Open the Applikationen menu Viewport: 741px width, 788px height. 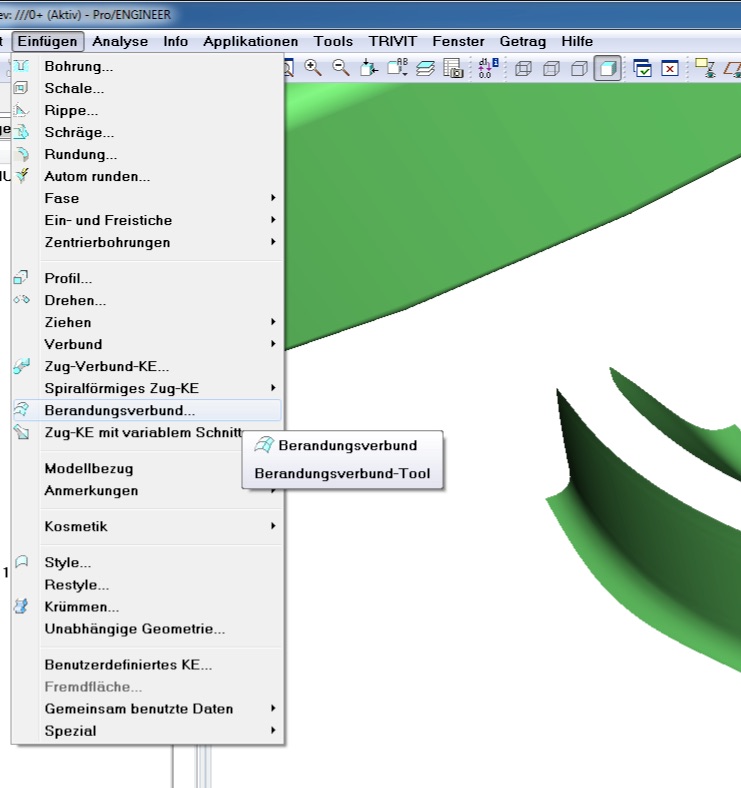[250, 41]
